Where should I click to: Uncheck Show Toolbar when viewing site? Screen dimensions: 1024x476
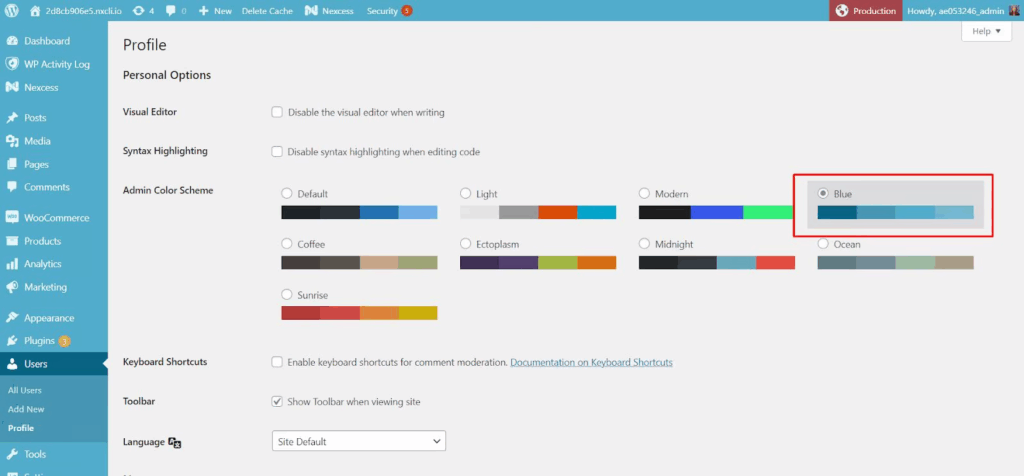tap(277, 402)
